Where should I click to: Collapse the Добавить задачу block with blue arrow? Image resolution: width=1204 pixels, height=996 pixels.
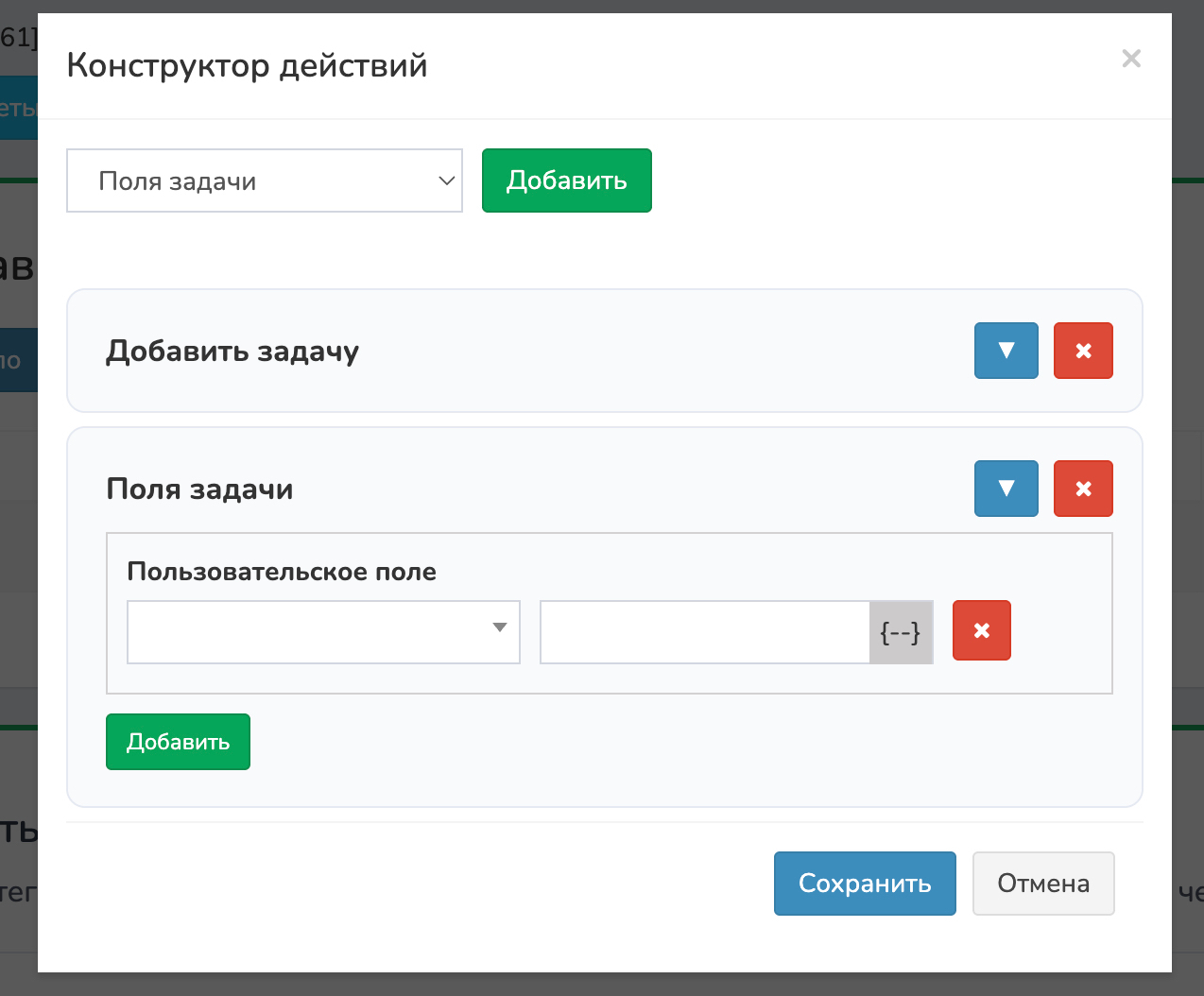1006,351
